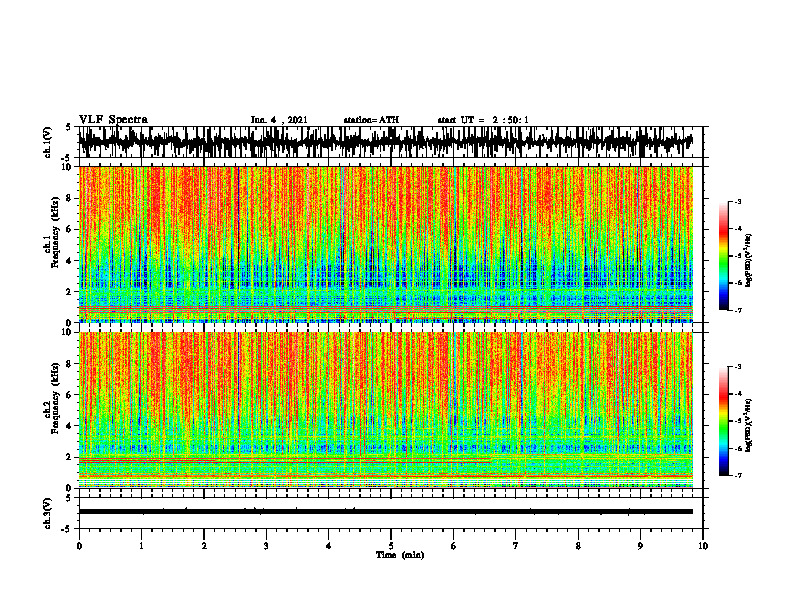
Task: Click the ch.1 spectrogram plot area
Action: (x=385, y=244)
